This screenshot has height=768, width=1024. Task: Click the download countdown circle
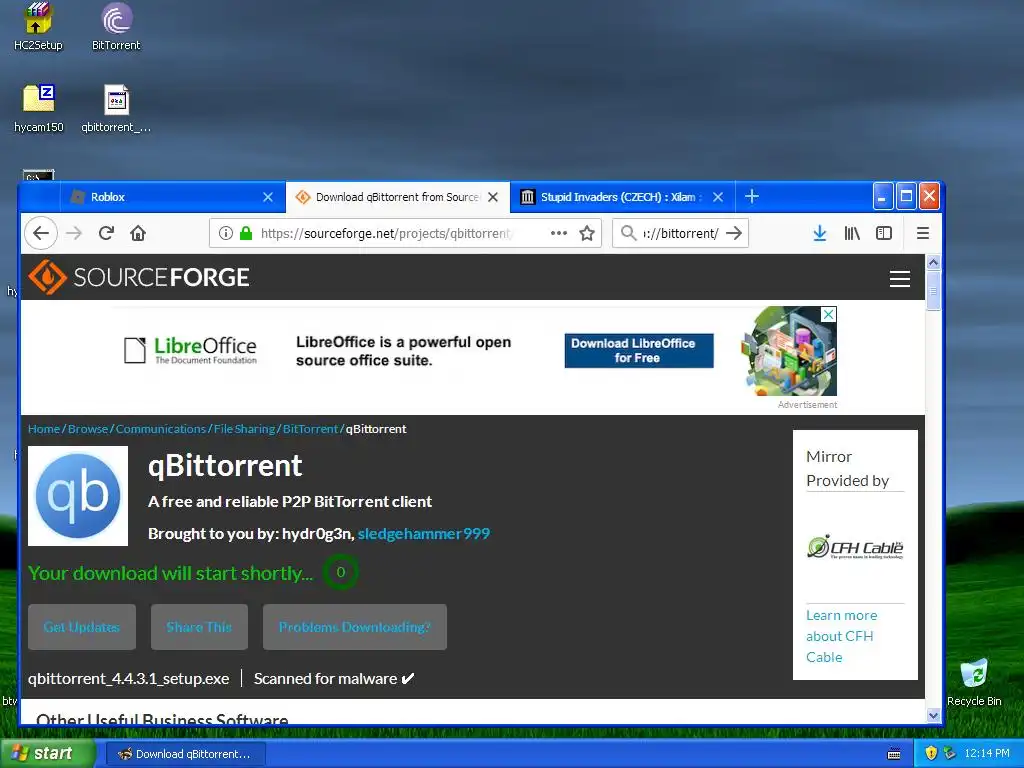(340, 572)
